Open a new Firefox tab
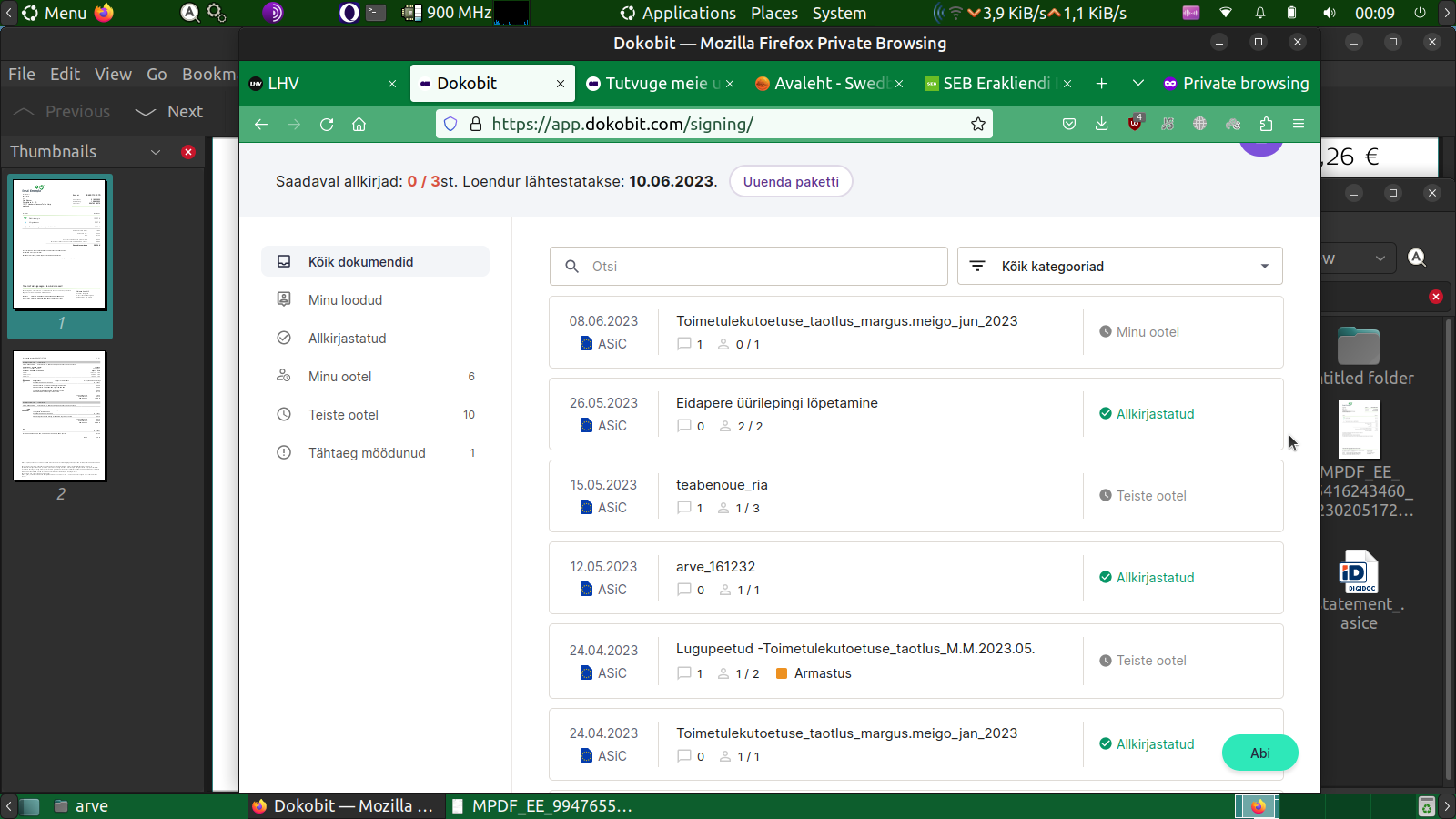Viewport: 1456px width, 819px height. pyautogui.click(x=1101, y=84)
